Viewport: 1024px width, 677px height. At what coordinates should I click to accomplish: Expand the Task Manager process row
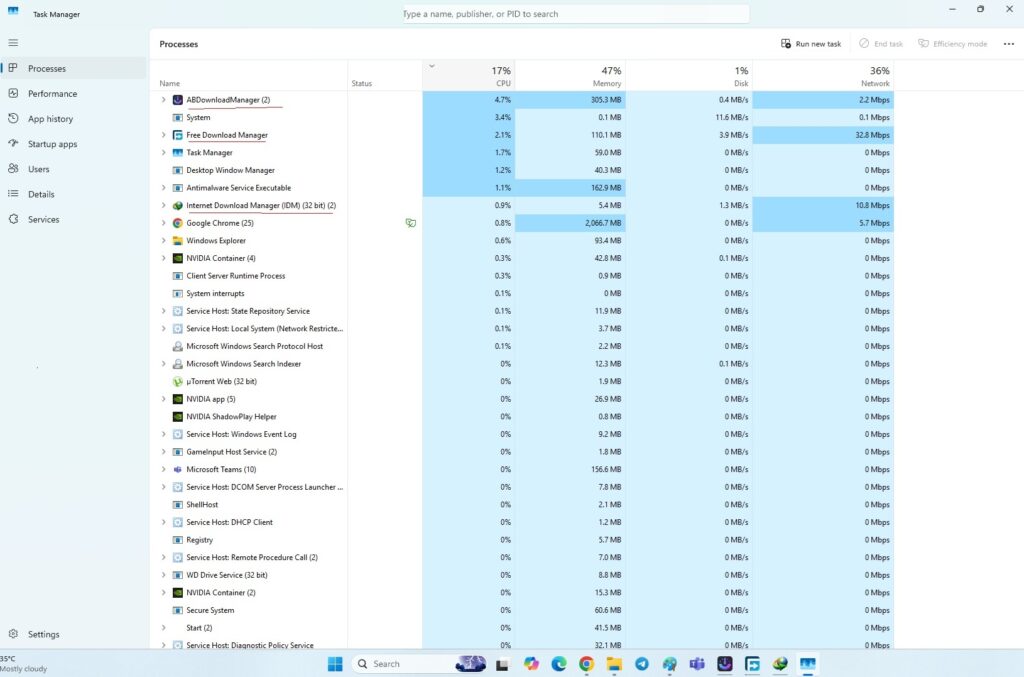(163, 153)
